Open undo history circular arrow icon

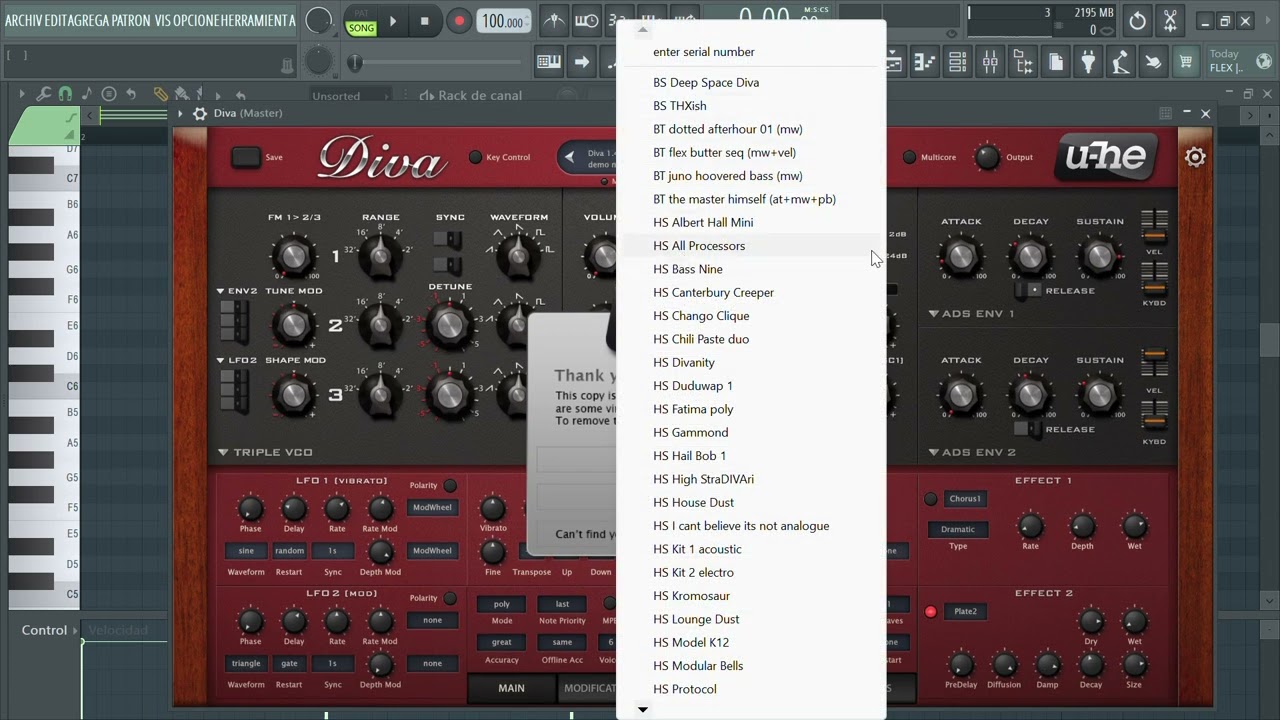click(x=1137, y=21)
